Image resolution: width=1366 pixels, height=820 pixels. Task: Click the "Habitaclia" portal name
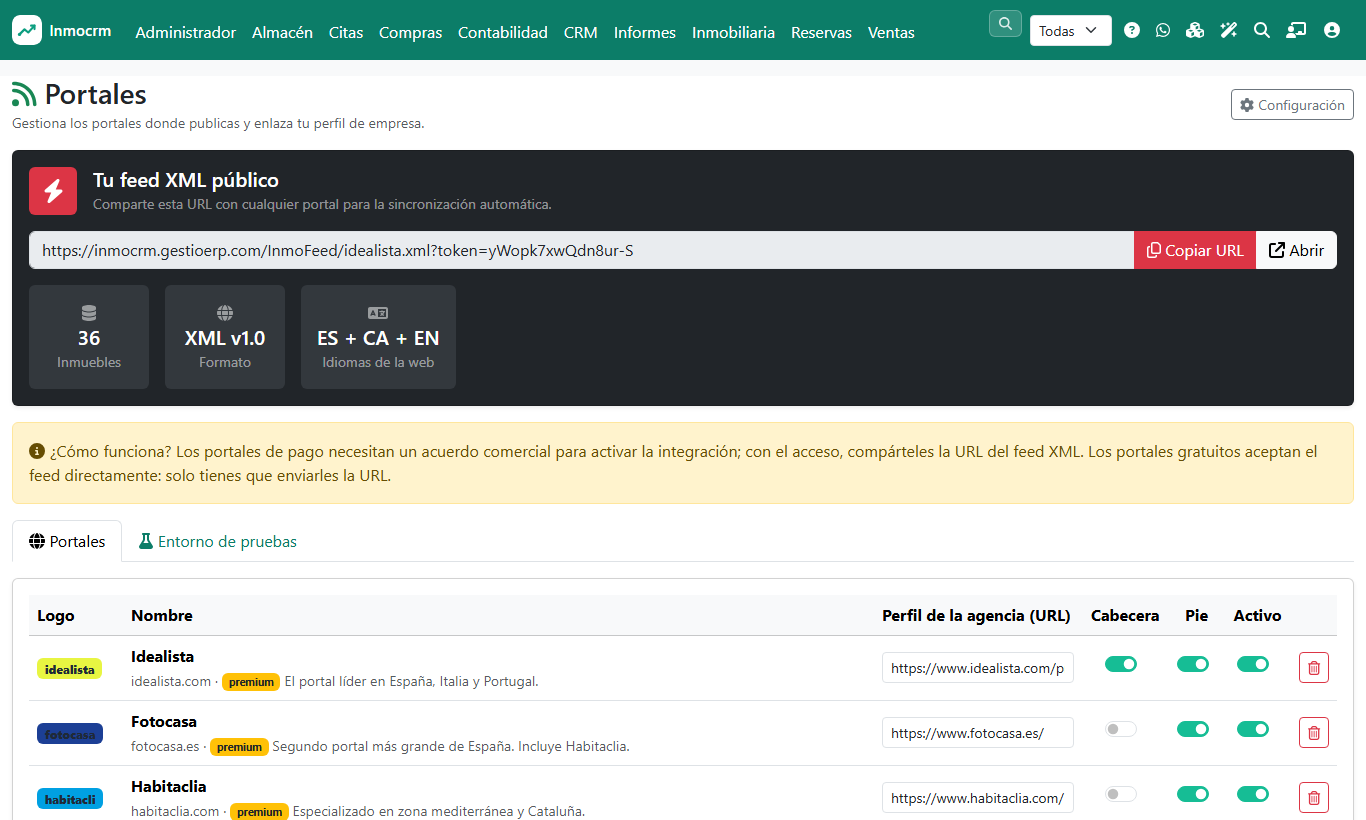pos(169,786)
